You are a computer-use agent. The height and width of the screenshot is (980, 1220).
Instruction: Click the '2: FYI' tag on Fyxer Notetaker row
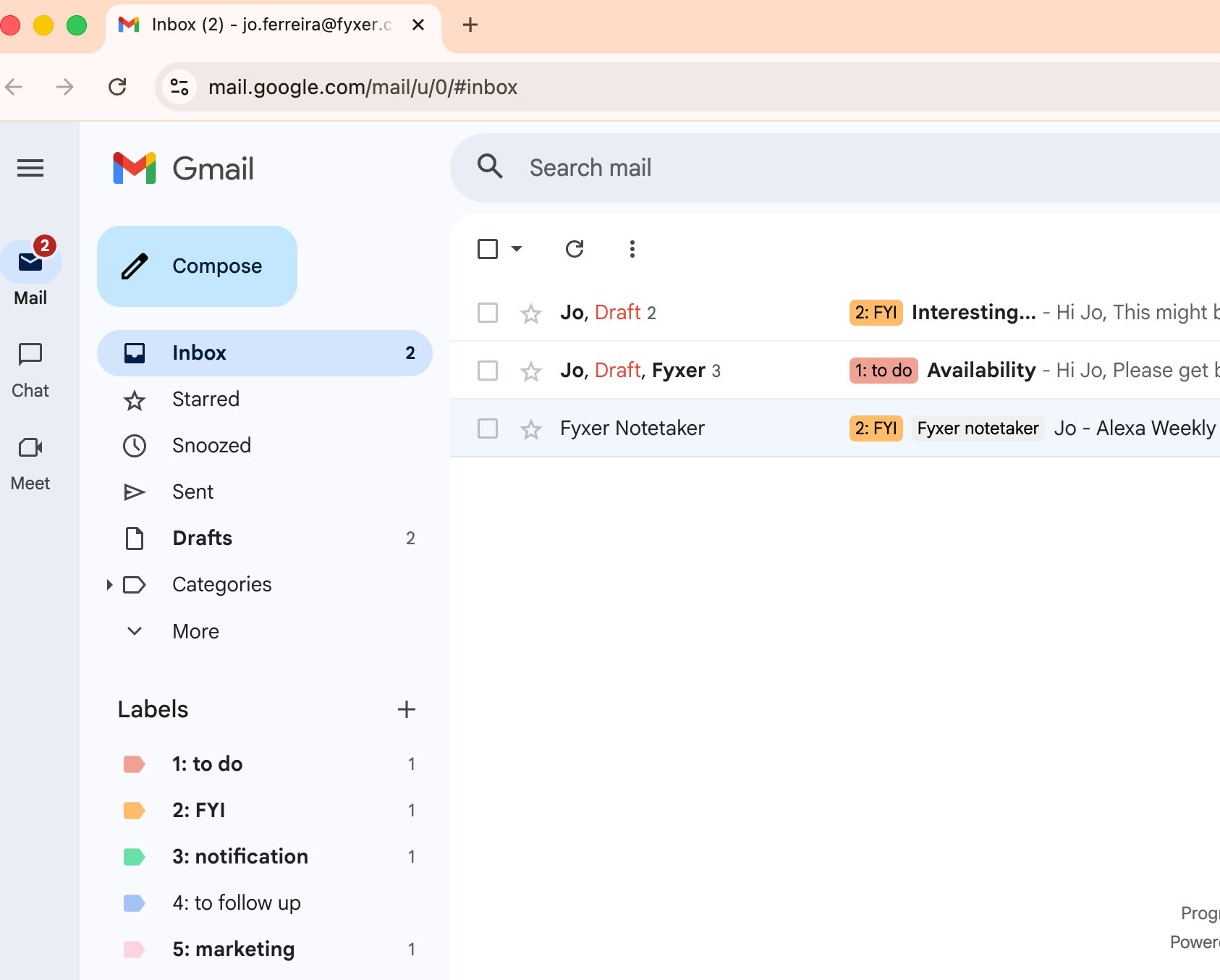876,428
